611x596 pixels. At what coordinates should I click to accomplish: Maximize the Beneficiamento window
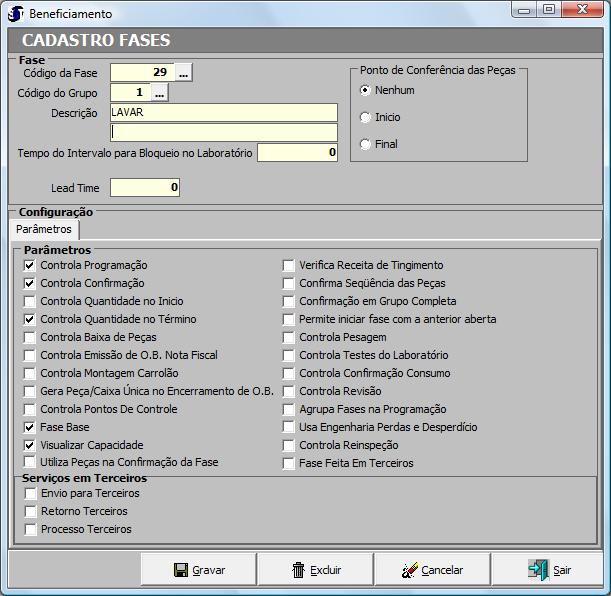549,9
